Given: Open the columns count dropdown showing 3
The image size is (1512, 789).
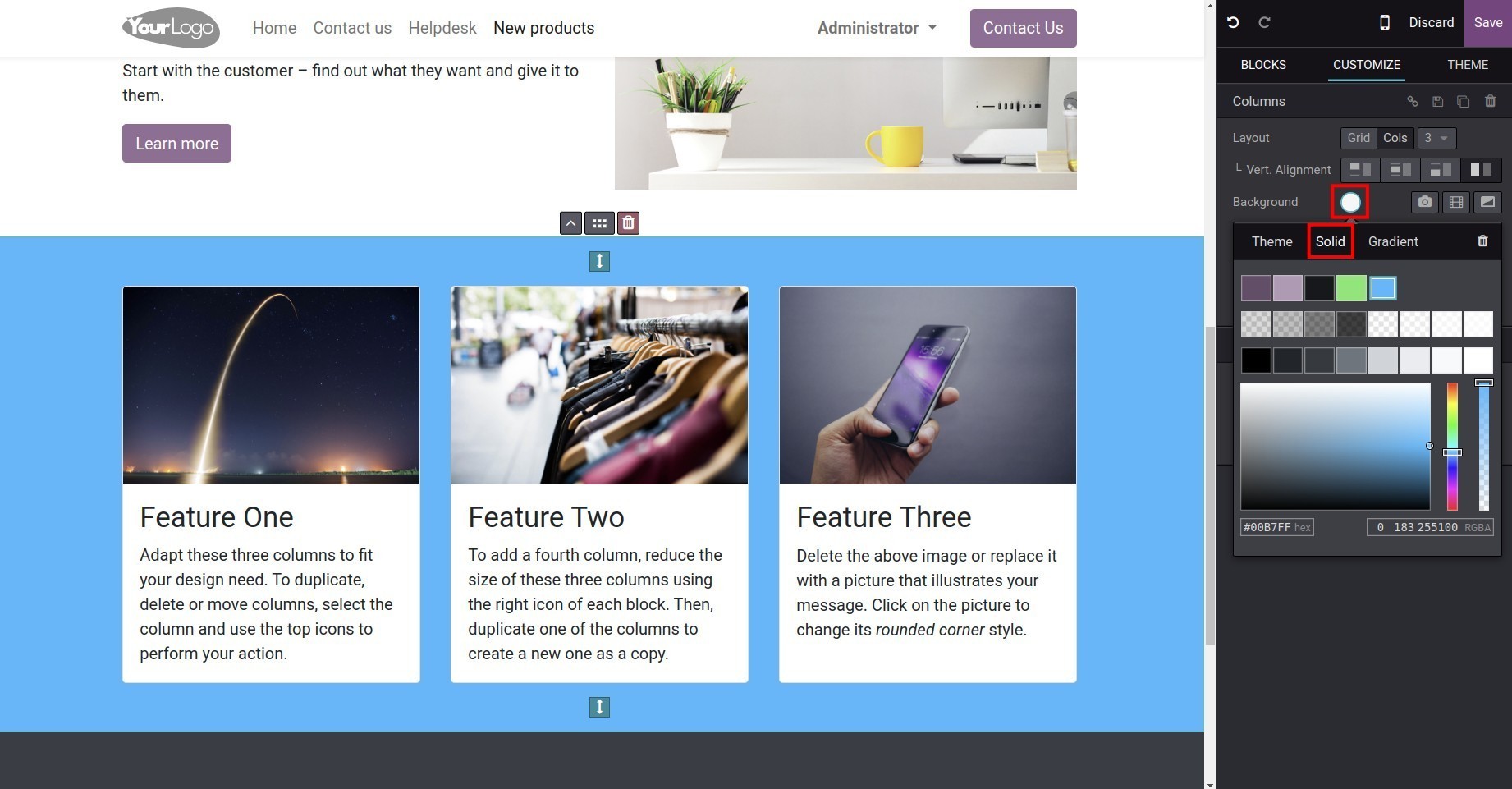Looking at the screenshot, I should click(1436, 138).
